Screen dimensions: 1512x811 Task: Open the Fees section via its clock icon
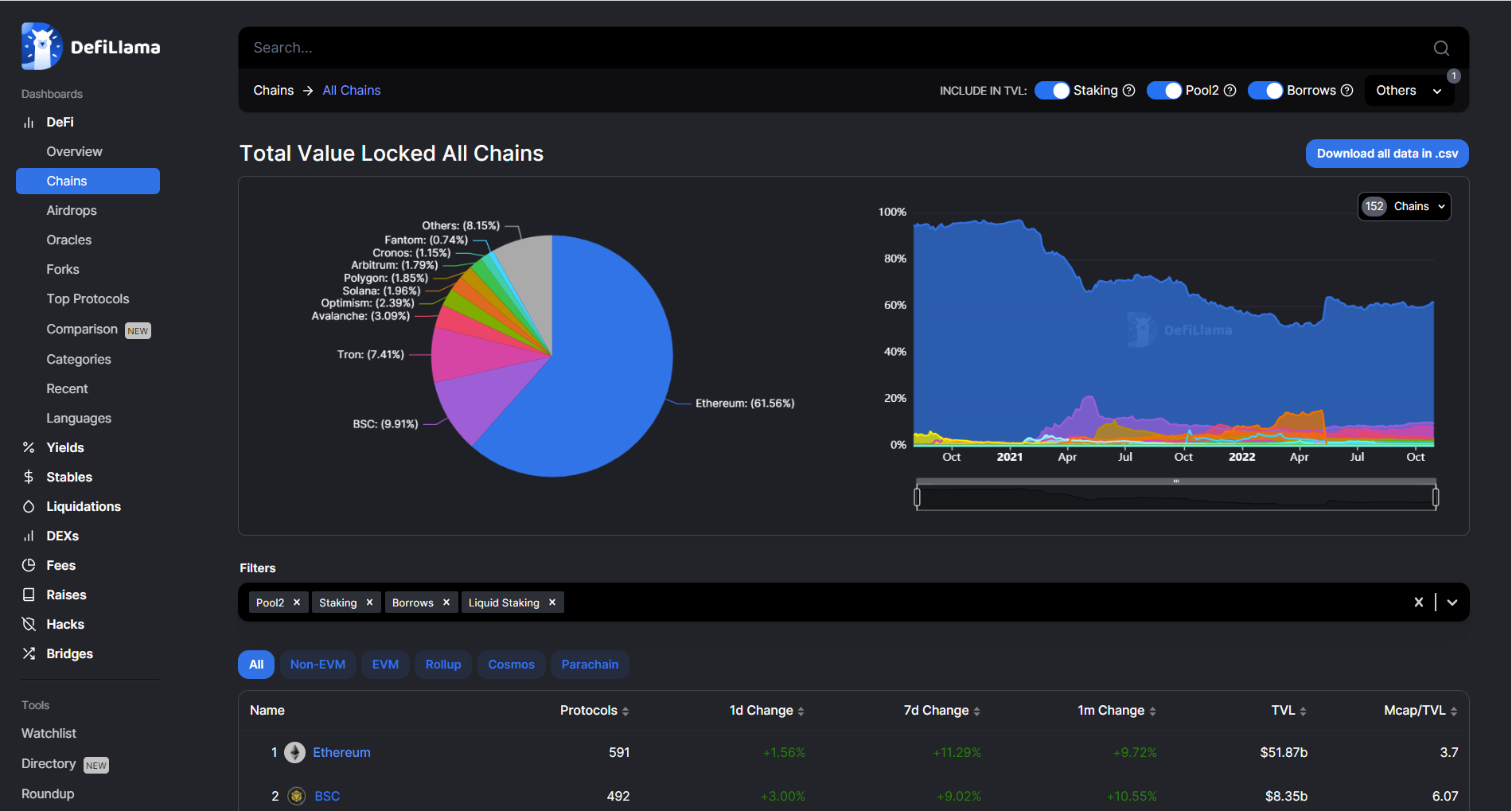coord(29,565)
